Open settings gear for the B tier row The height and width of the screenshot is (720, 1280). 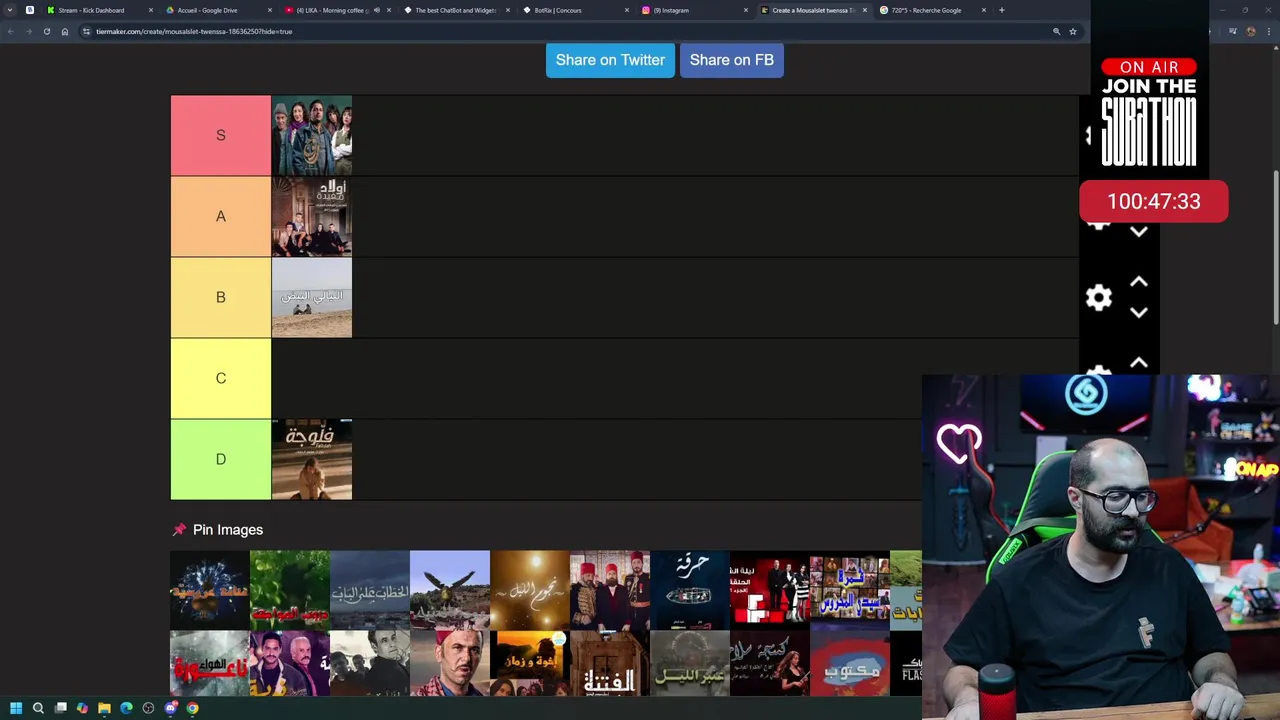pyautogui.click(x=1099, y=297)
